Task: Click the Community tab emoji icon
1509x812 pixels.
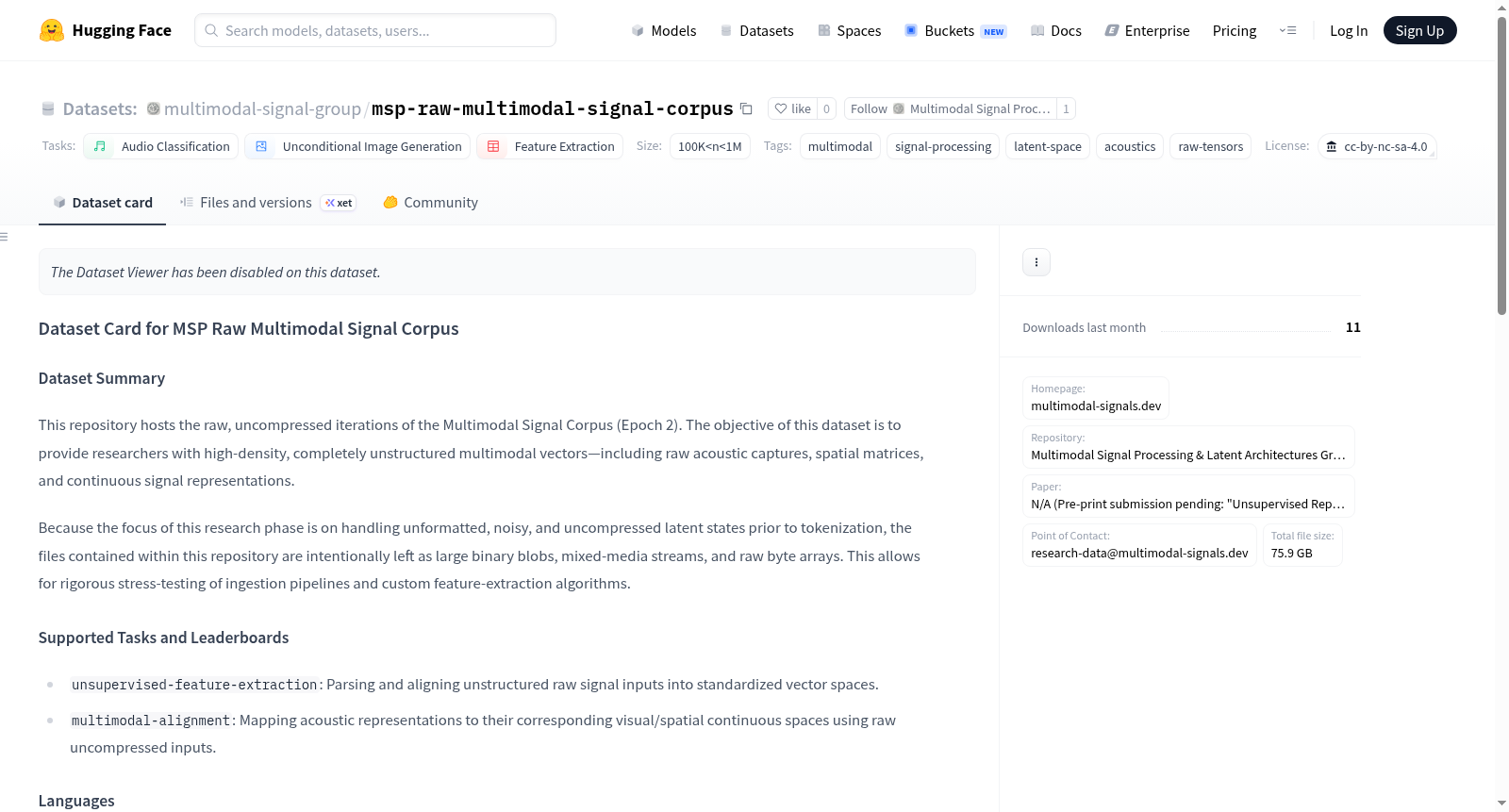Action: coord(390,202)
